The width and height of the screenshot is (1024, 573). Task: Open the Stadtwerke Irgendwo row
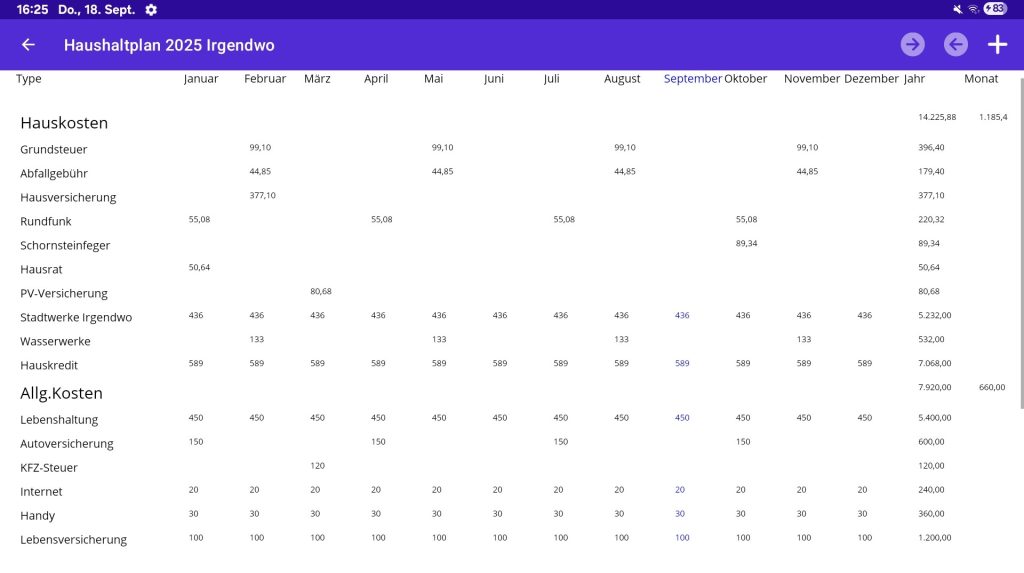76,317
